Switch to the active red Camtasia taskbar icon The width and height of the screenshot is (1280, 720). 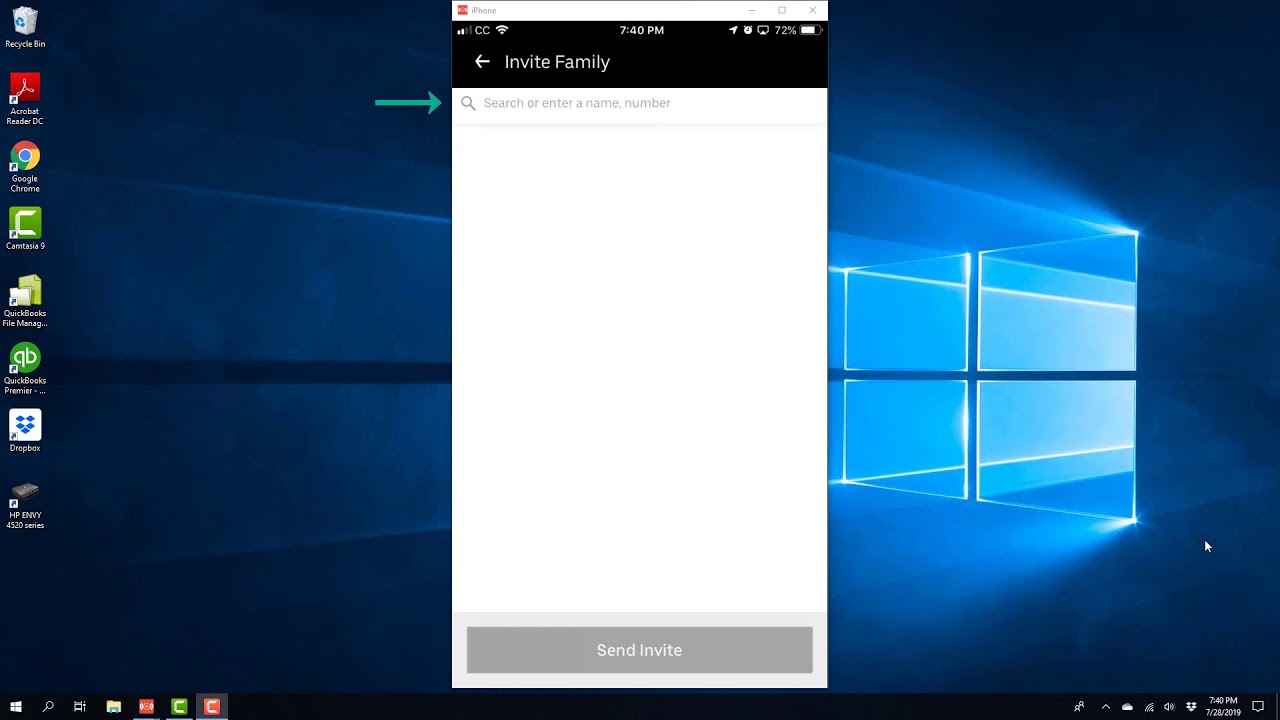(x=212, y=707)
